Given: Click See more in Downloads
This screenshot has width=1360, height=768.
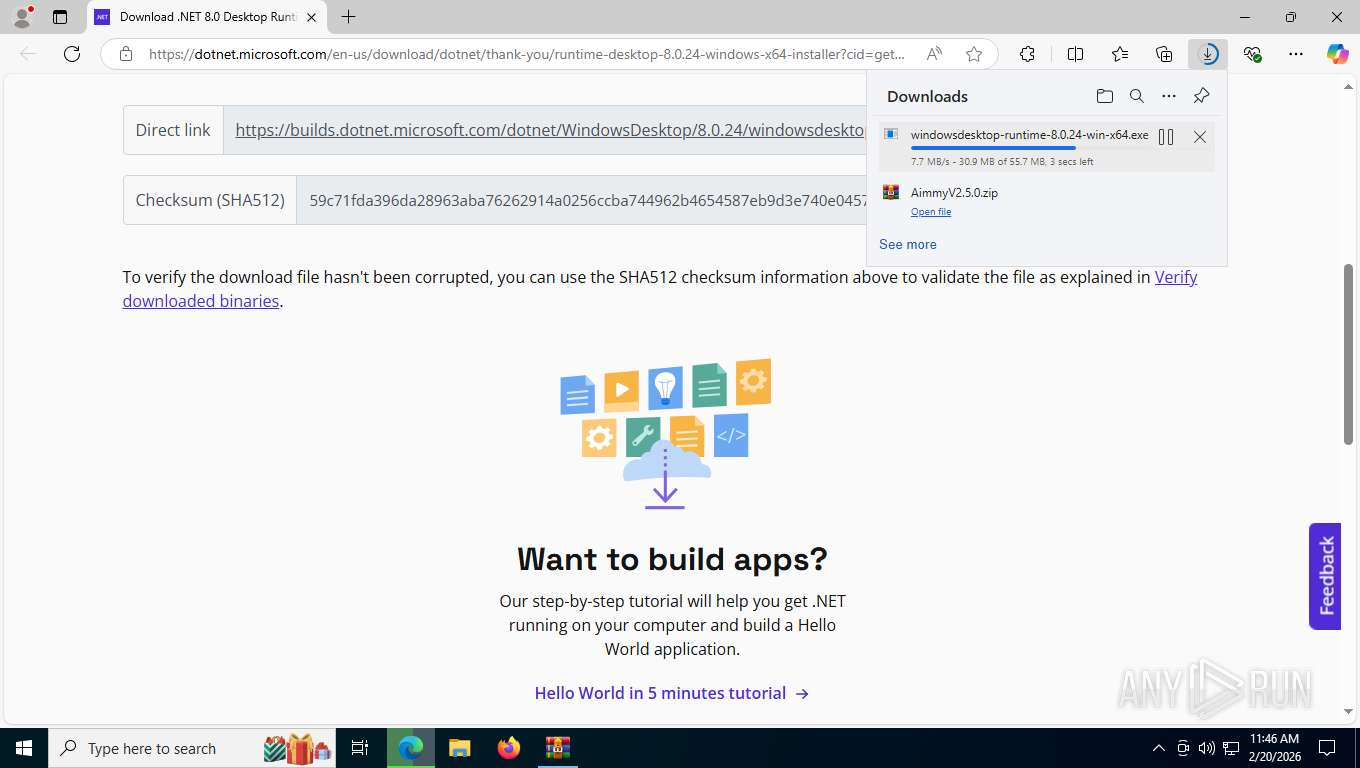Looking at the screenshot, I should (908, 244).
